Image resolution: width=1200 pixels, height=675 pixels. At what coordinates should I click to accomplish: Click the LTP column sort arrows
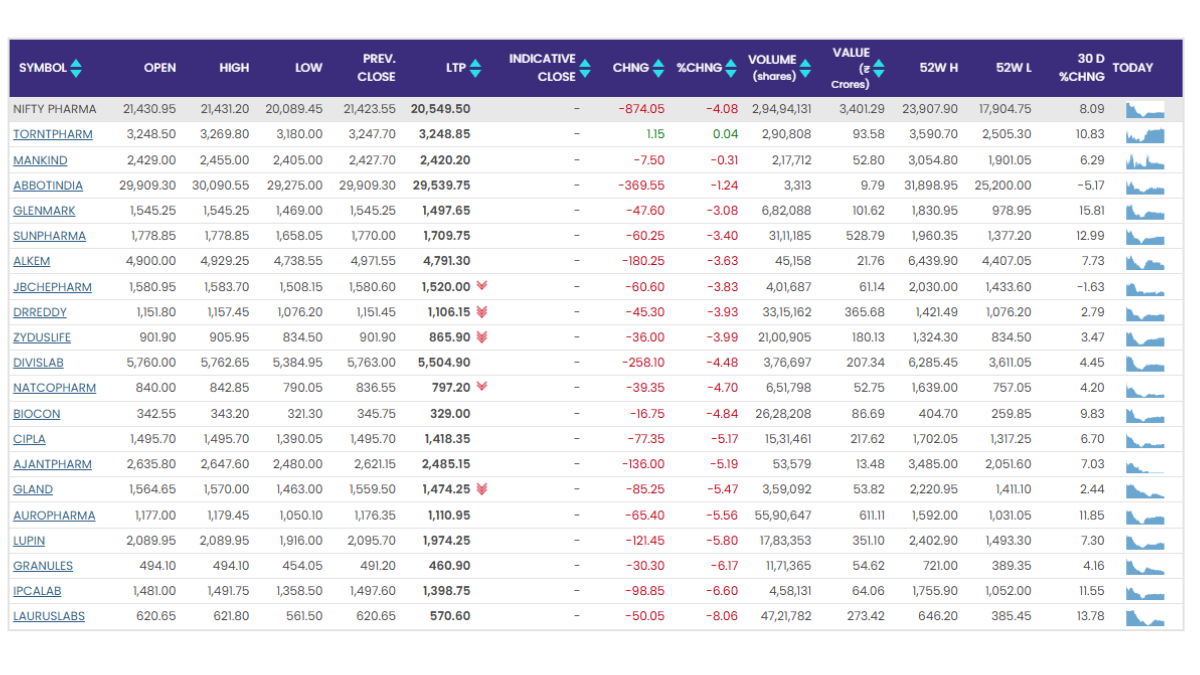click(475, 68)
